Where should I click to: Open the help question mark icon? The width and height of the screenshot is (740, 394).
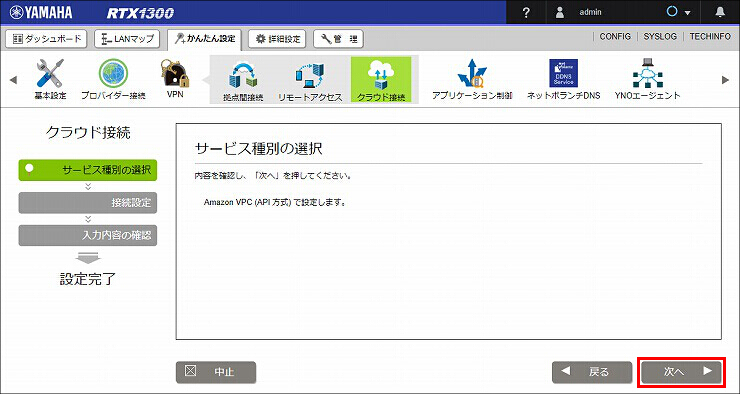pyautogui.click(x=527, y=13)
